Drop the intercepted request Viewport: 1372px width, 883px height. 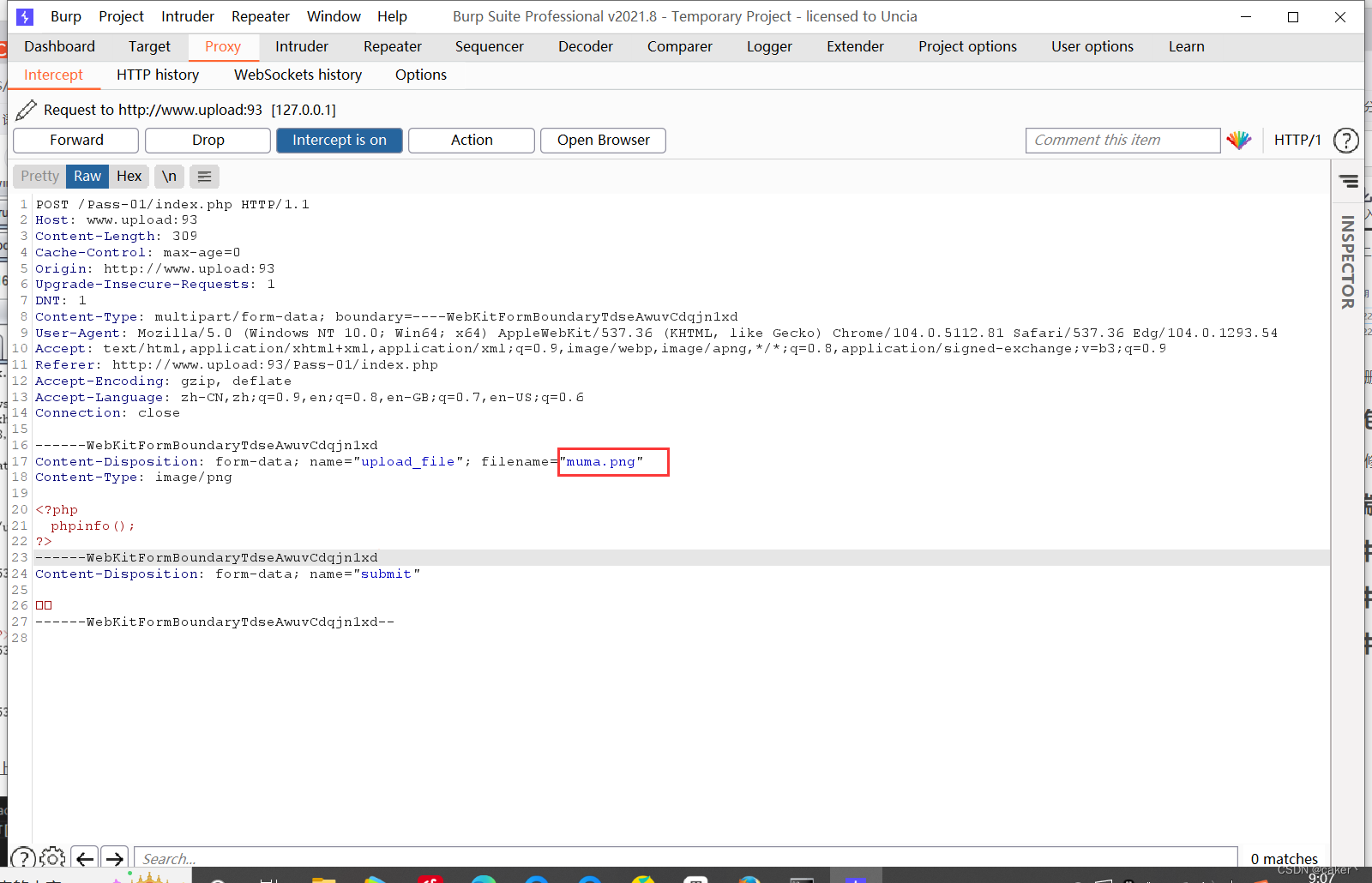point(208,141)
